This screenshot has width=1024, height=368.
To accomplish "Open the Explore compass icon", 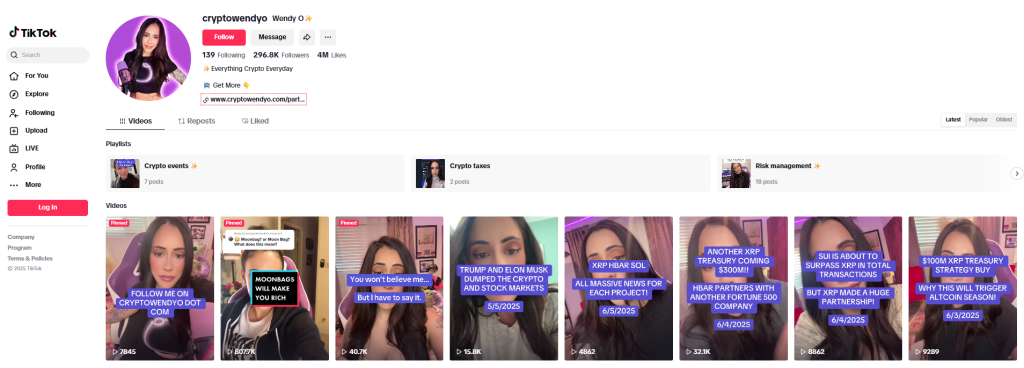I will 14,94.
